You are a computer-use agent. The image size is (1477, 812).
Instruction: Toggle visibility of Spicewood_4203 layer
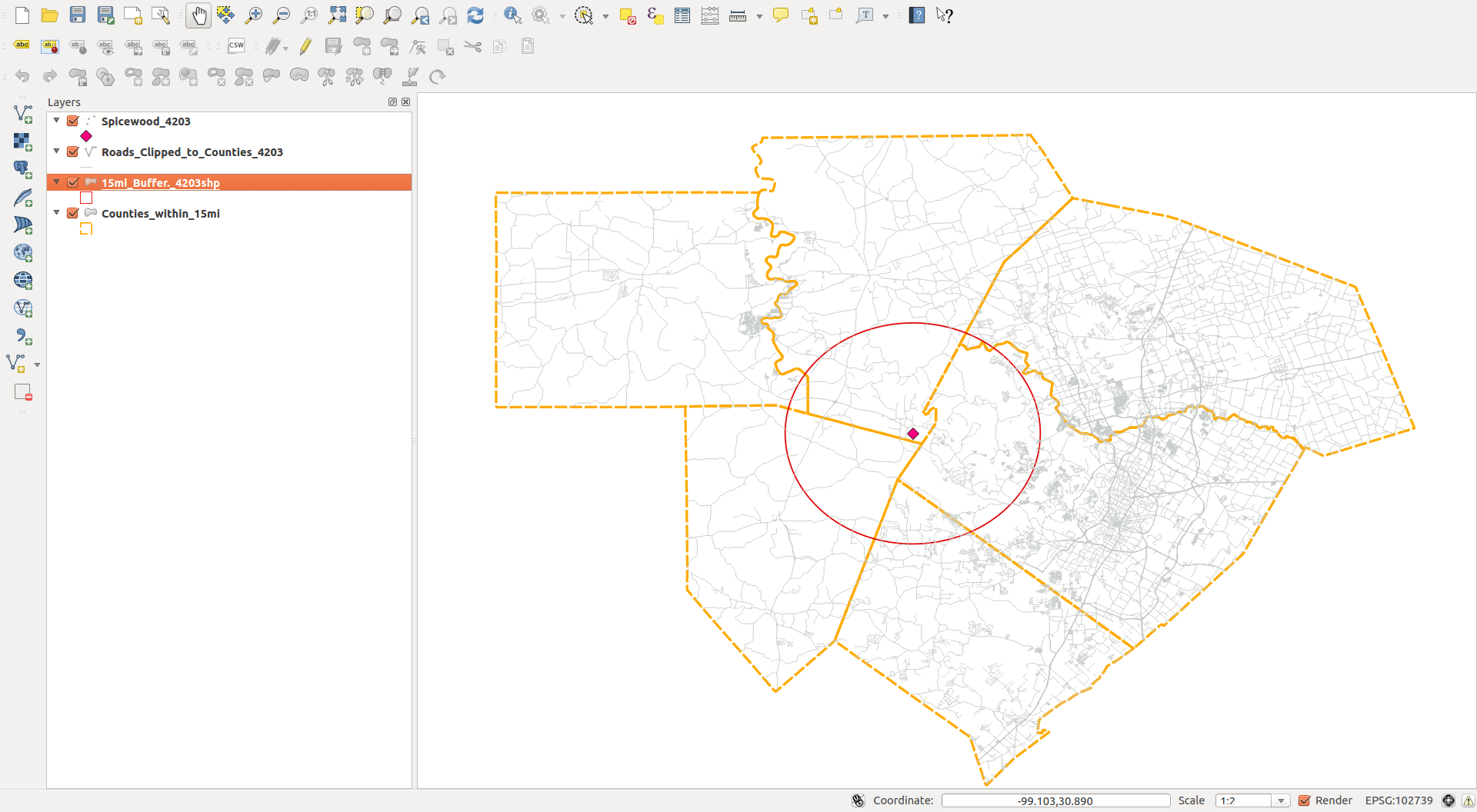click(73, 121)
